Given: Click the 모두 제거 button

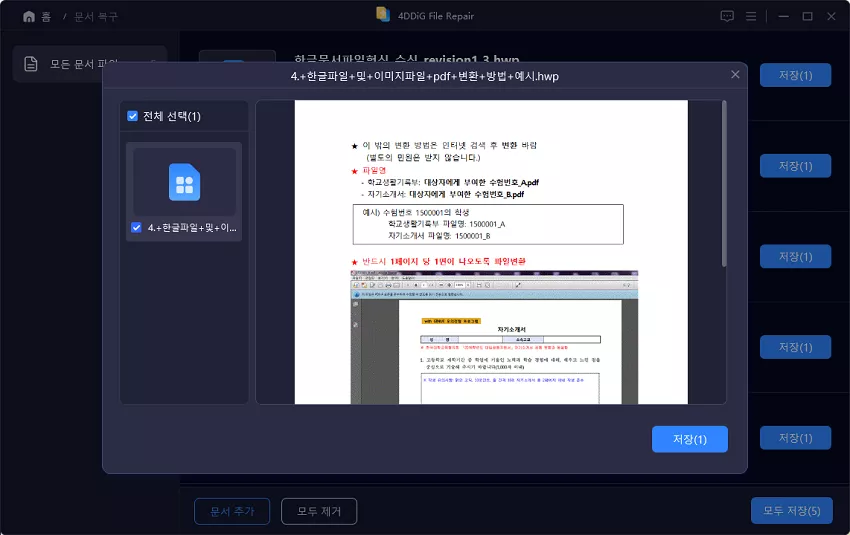Looking at the screenshot, I should [x=319, y=511].
